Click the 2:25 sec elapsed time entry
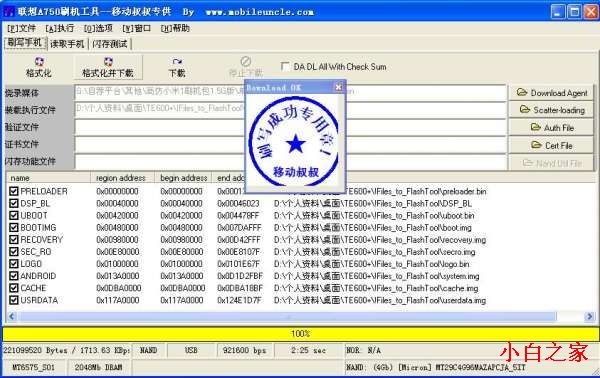Screen dimensions: 600x378 pyautogui.click(x=308, y=350)
